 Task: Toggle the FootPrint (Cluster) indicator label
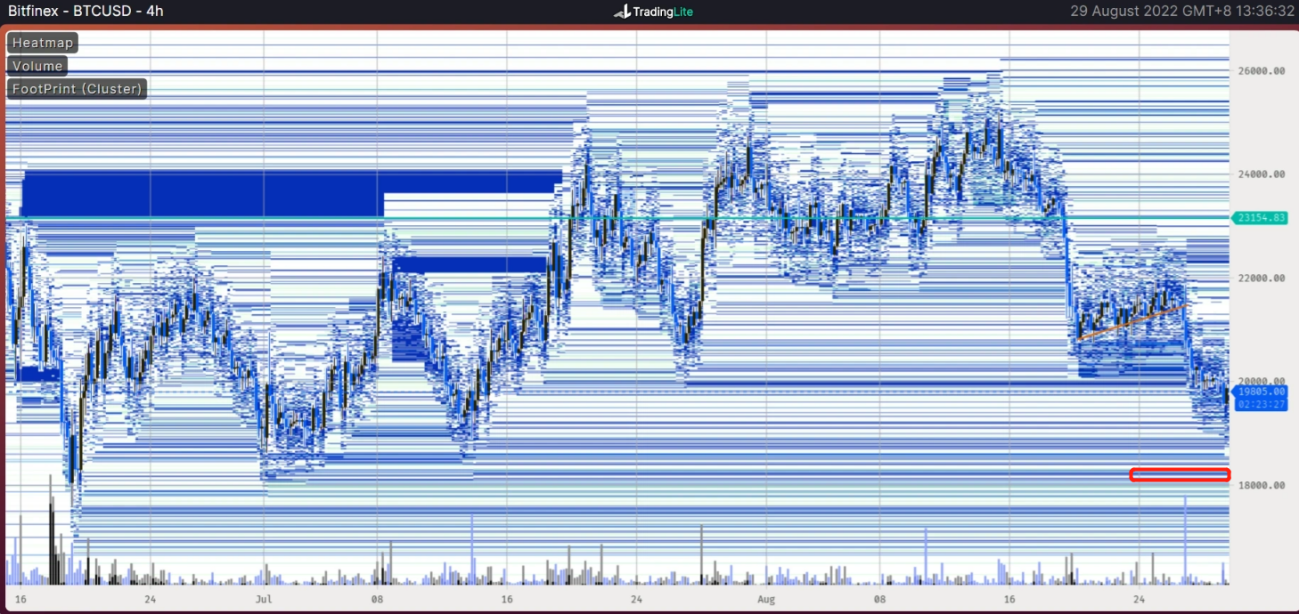[77, 89]
